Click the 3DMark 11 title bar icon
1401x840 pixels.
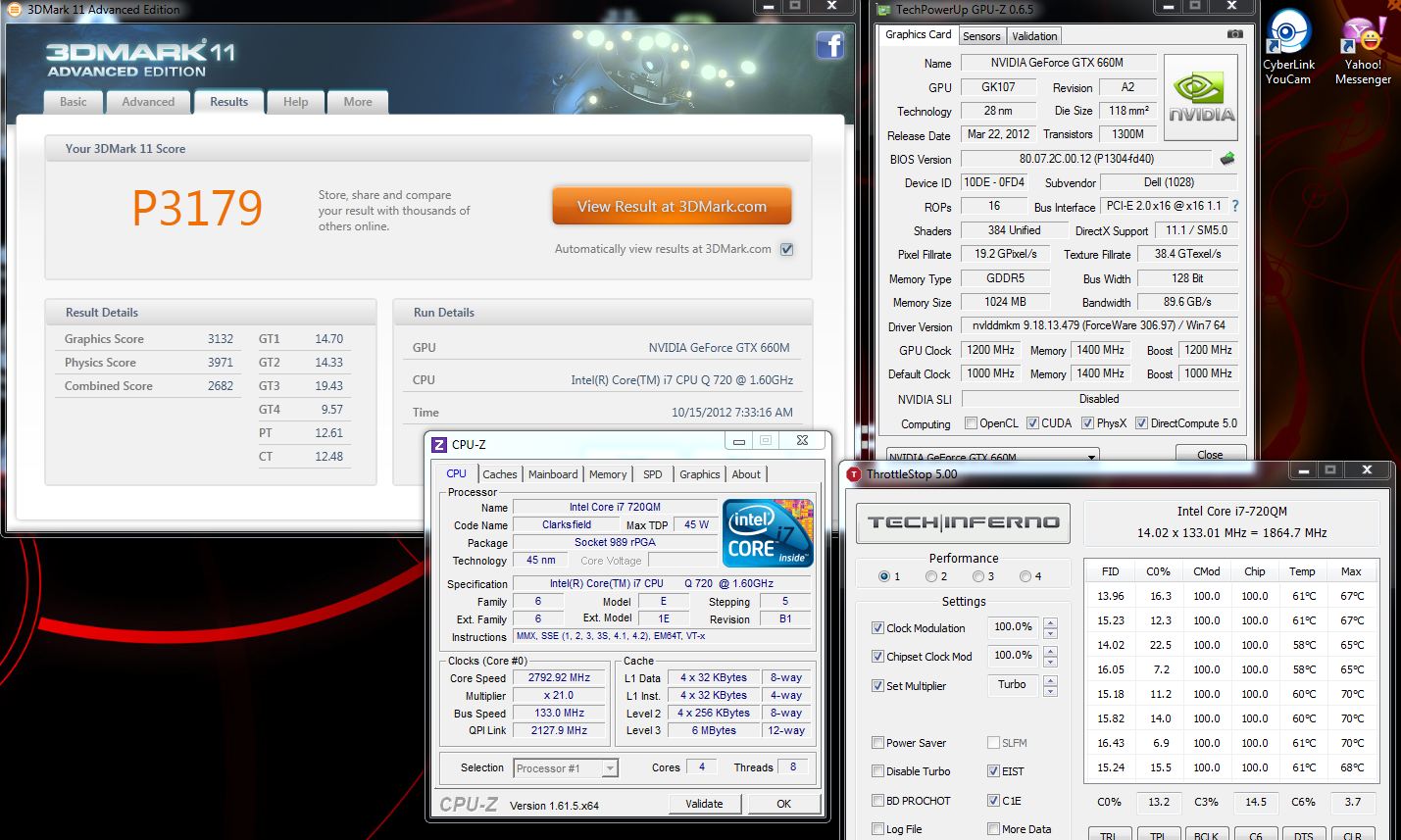click(x=15, y=10)
